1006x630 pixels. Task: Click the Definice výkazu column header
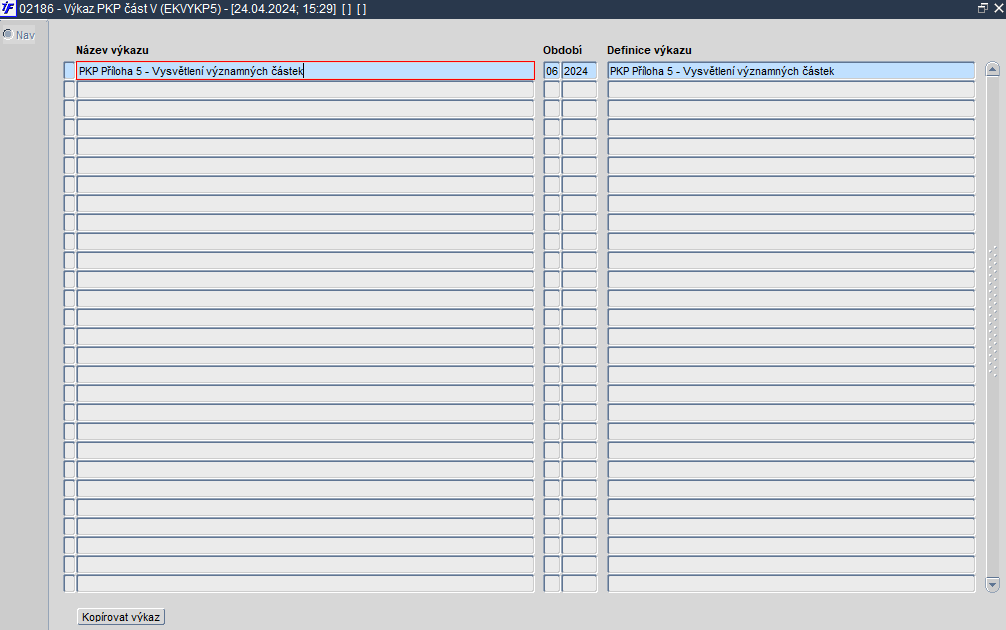point(649,50)
